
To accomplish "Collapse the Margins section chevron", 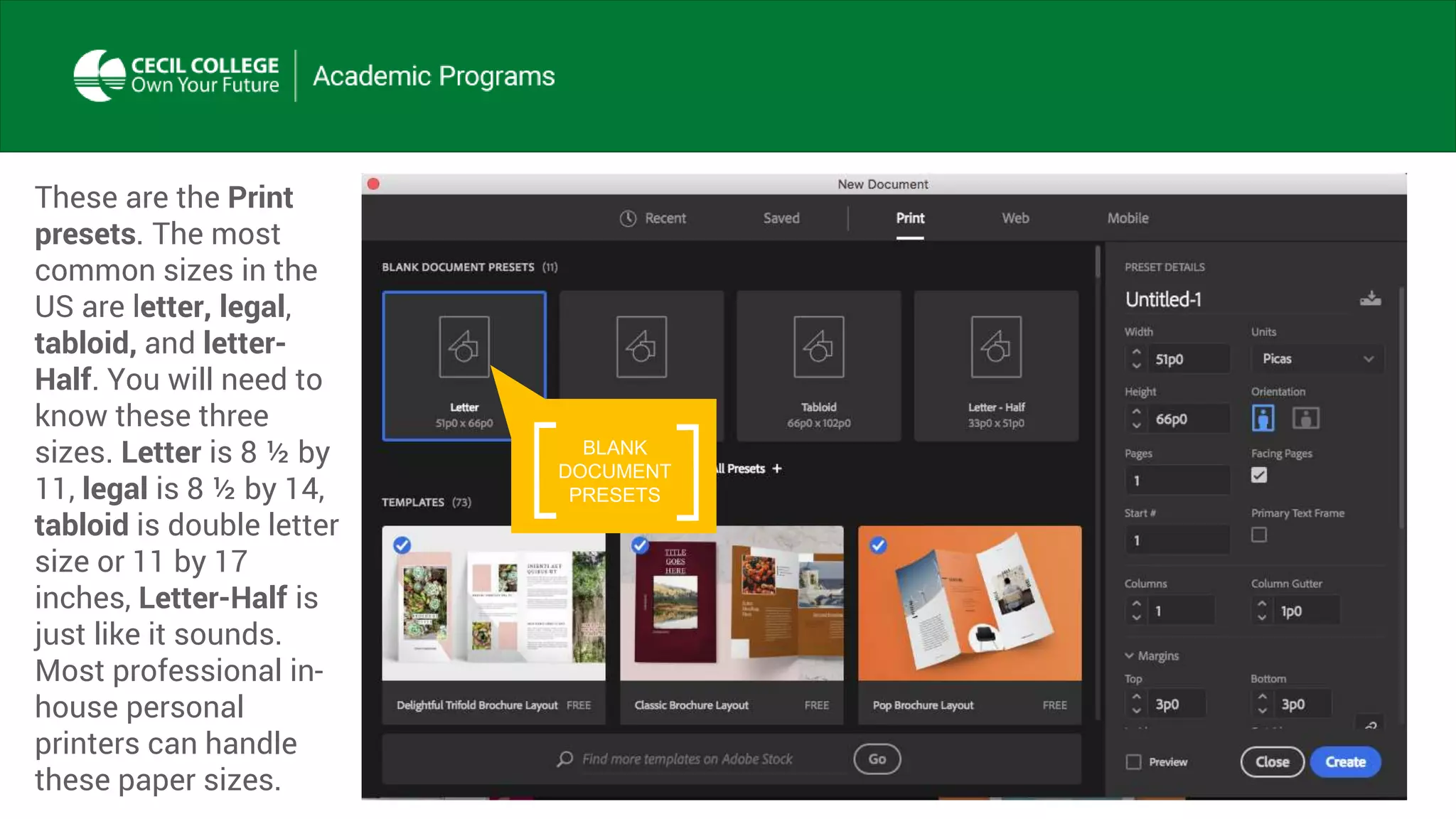I will point(1129,655).
